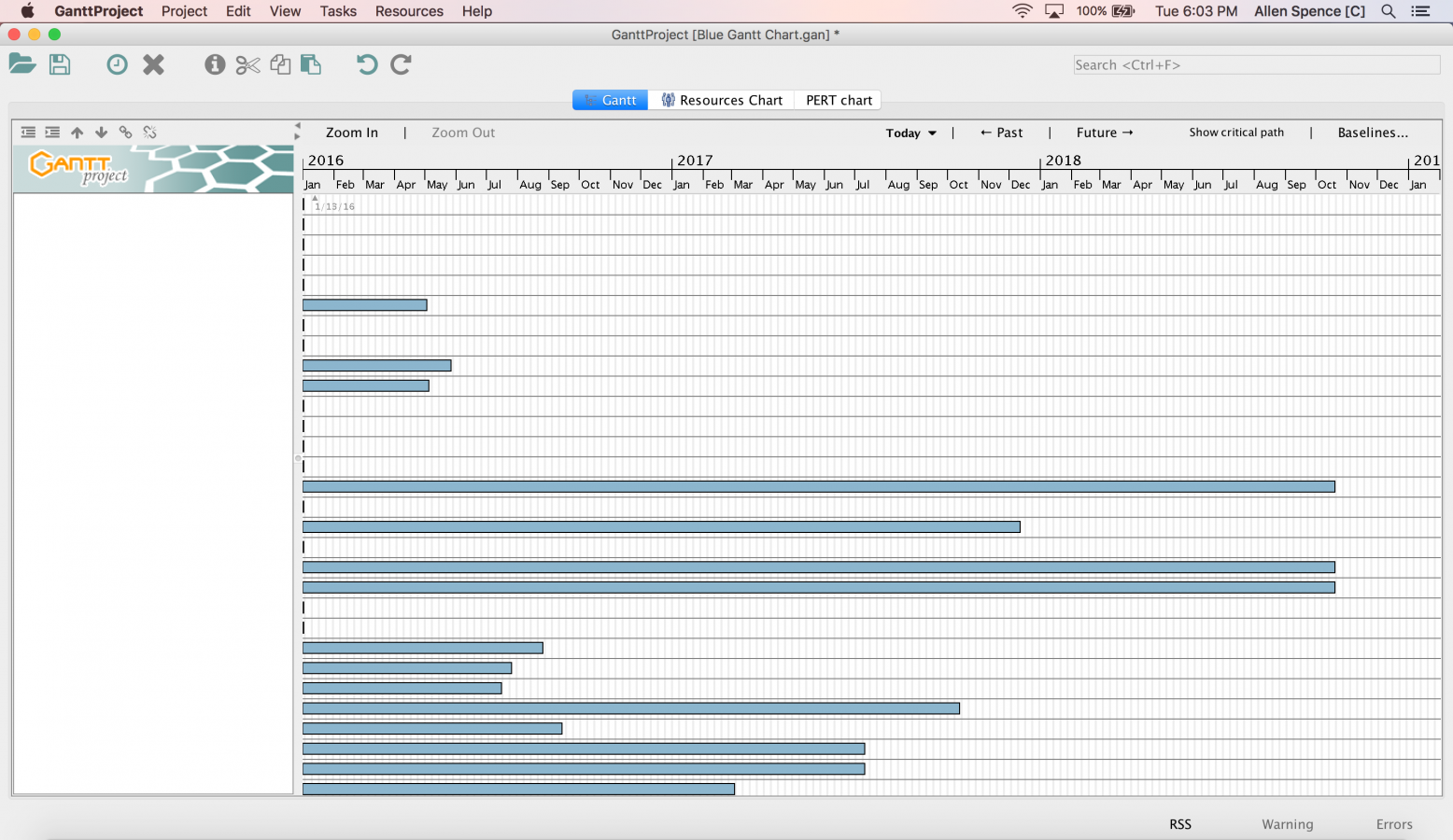Open the Tasks menu

tap(337, 11)
